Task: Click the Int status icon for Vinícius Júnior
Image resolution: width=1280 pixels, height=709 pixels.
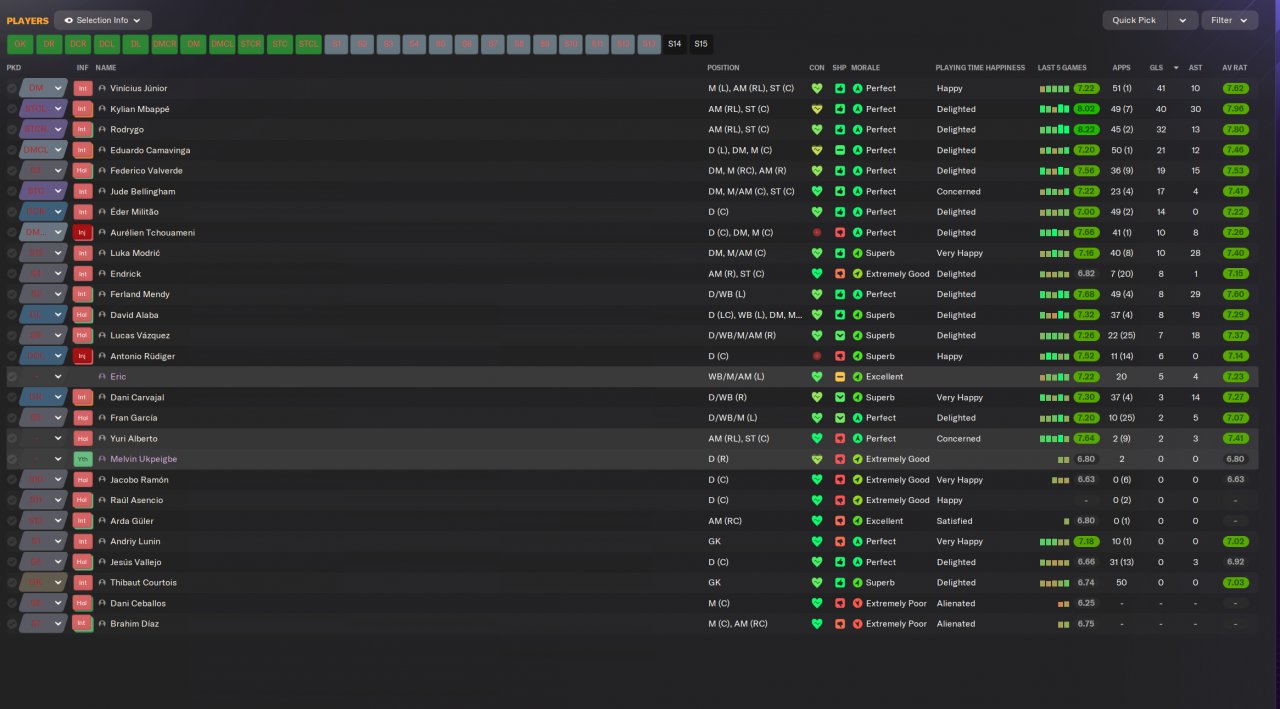Action: [x=83, y=88]
